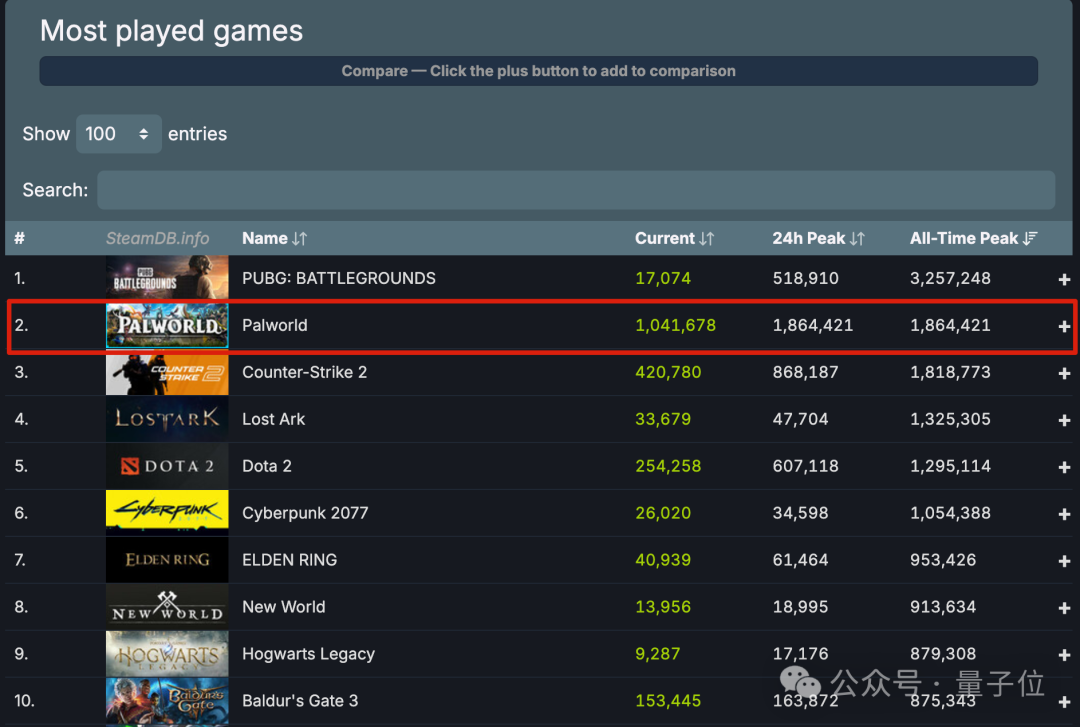Select New World all-time peak 913,634
Viewport: 1080px width, 727px height.
[942, 606]
